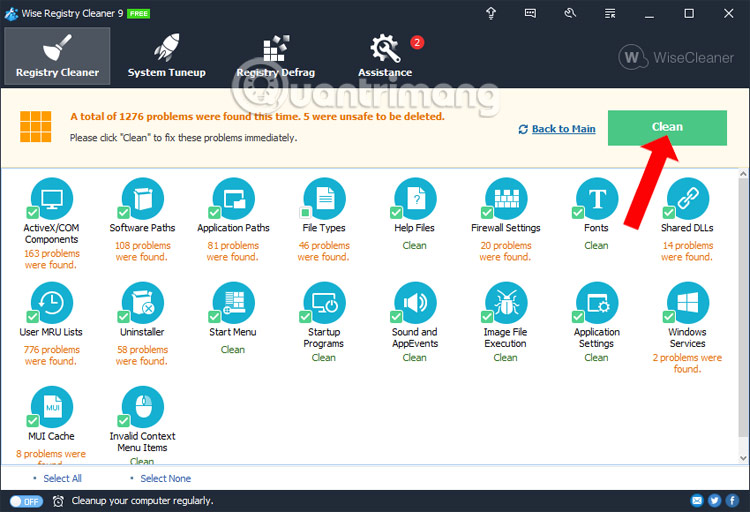Click the WiseCleaner logo
Image resolution: width=750 pixels, height=512 pixels.
pos(676,57)
